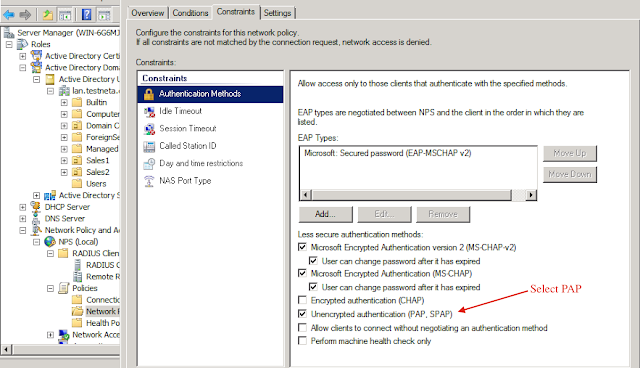Open the Settings tab
640x368 pixels.
click(x=278, y=13)
